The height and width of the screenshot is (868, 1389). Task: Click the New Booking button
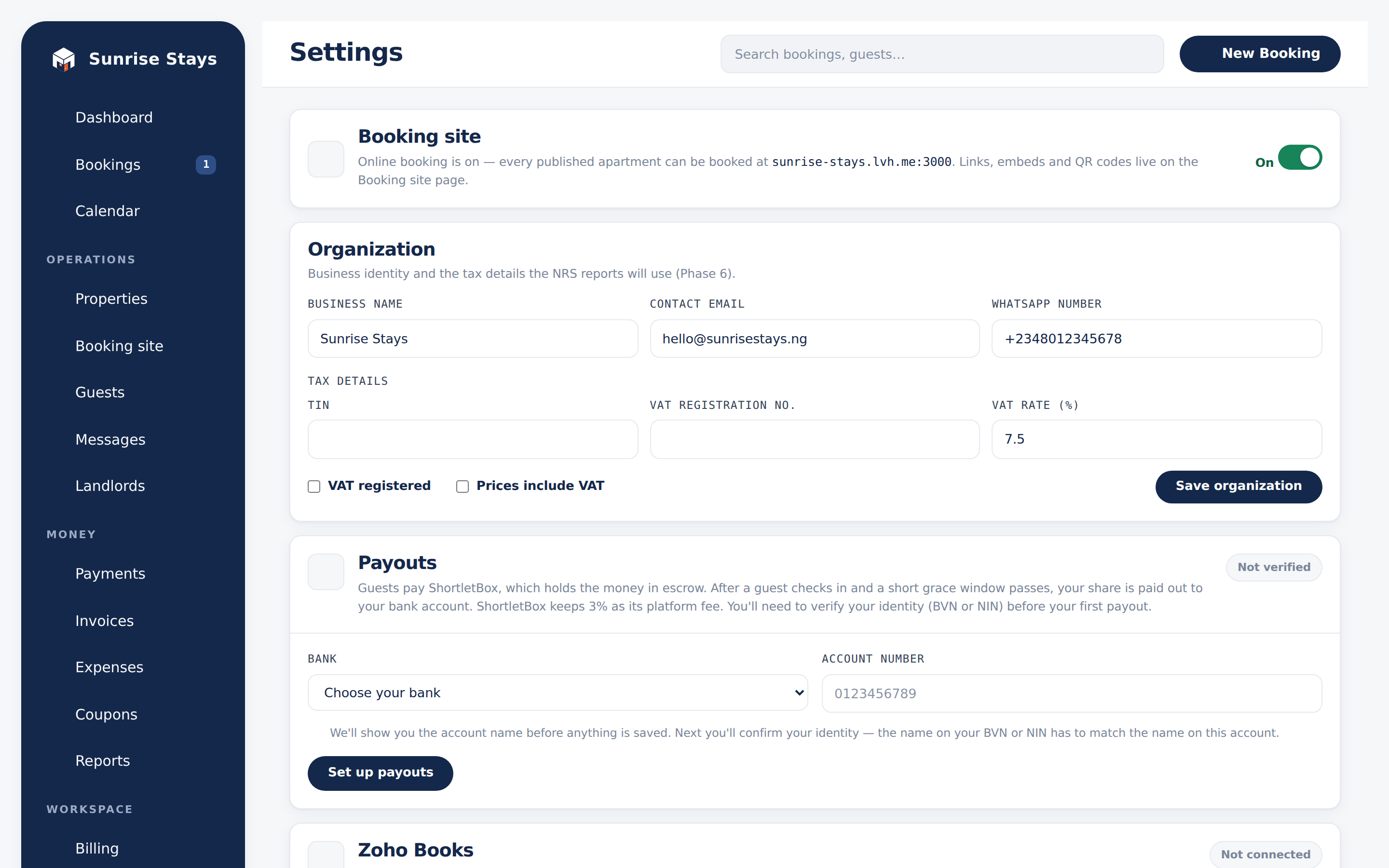1260,54
